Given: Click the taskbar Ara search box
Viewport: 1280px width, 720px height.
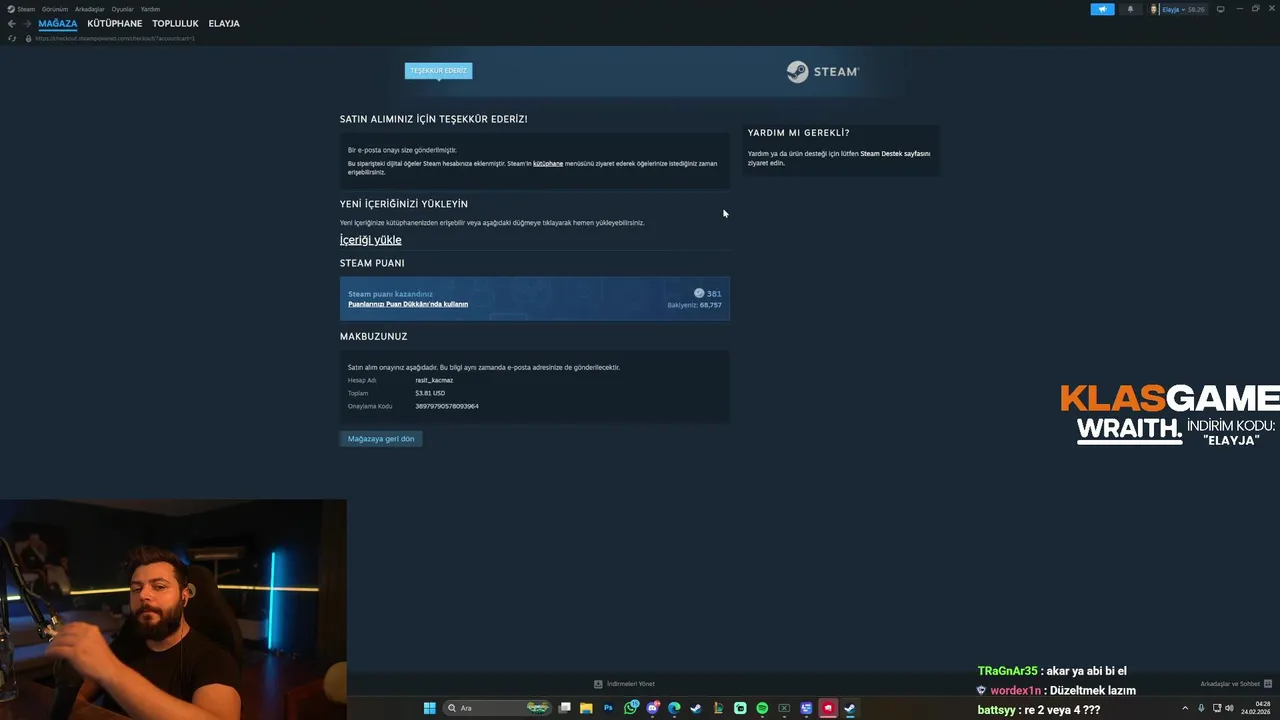Looking at the screenshot, I should [497, 708].
